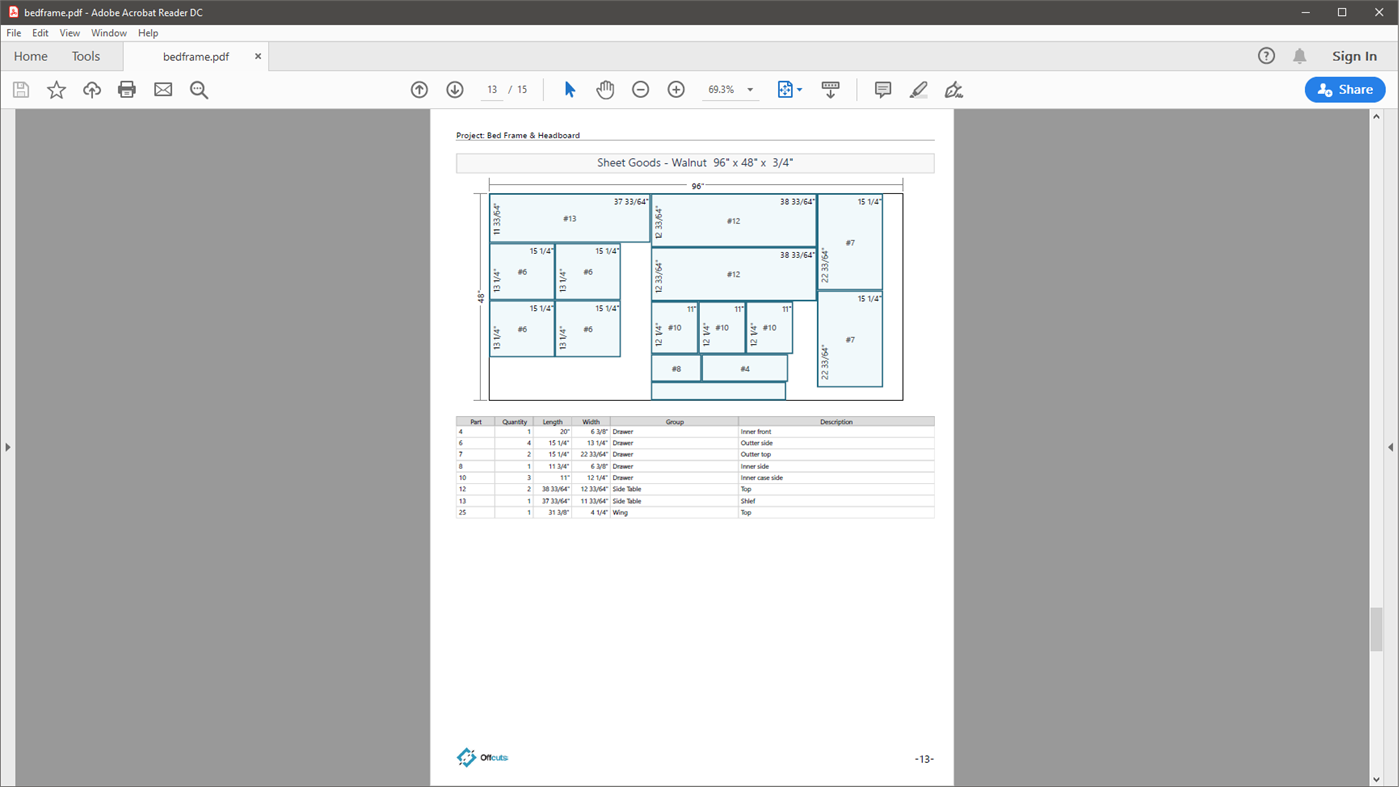
Task: Click the Offcuts logo in the footer
Action: pos(482,758)
